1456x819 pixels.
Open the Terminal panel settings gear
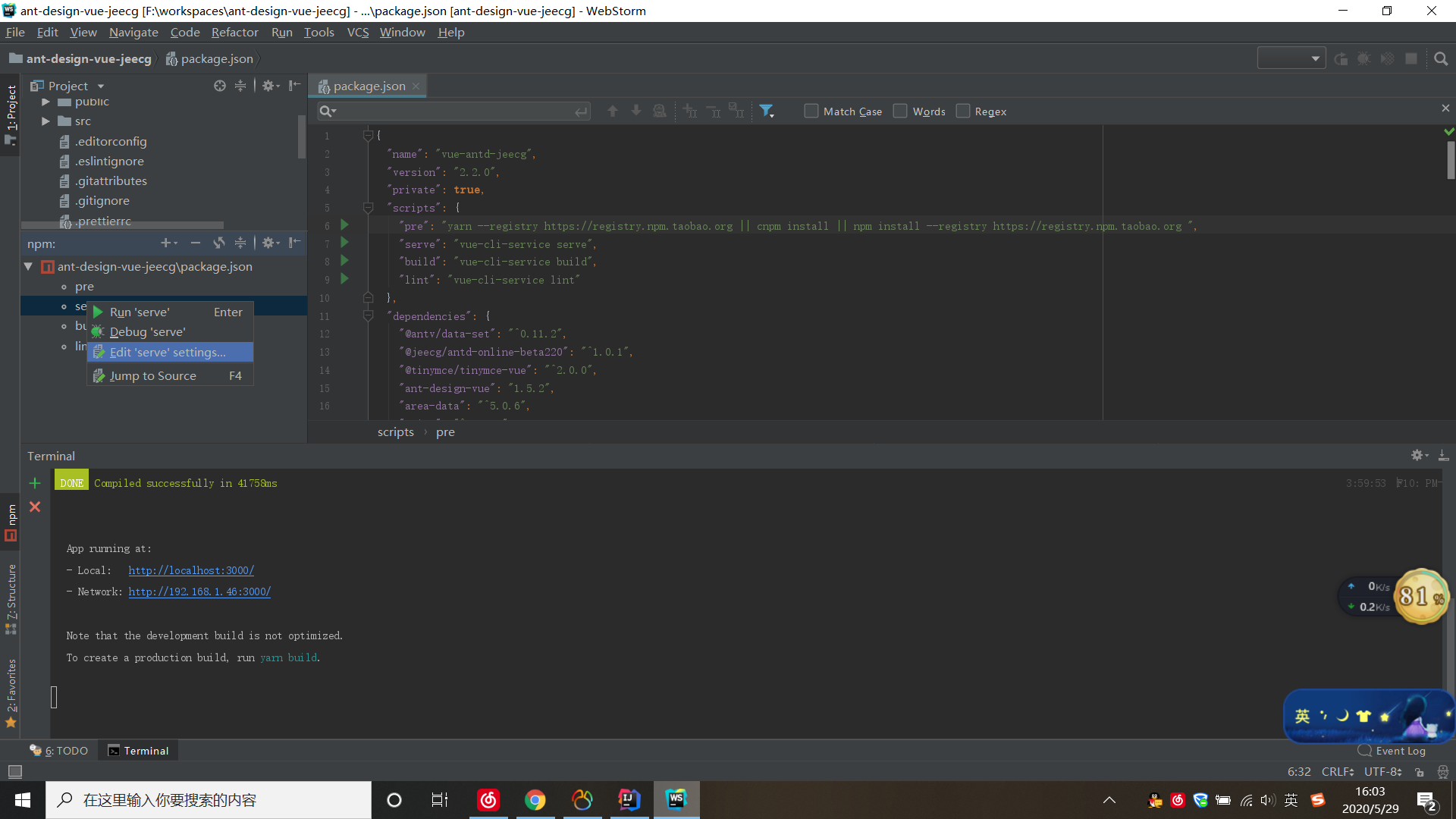tap(1417, 455)
